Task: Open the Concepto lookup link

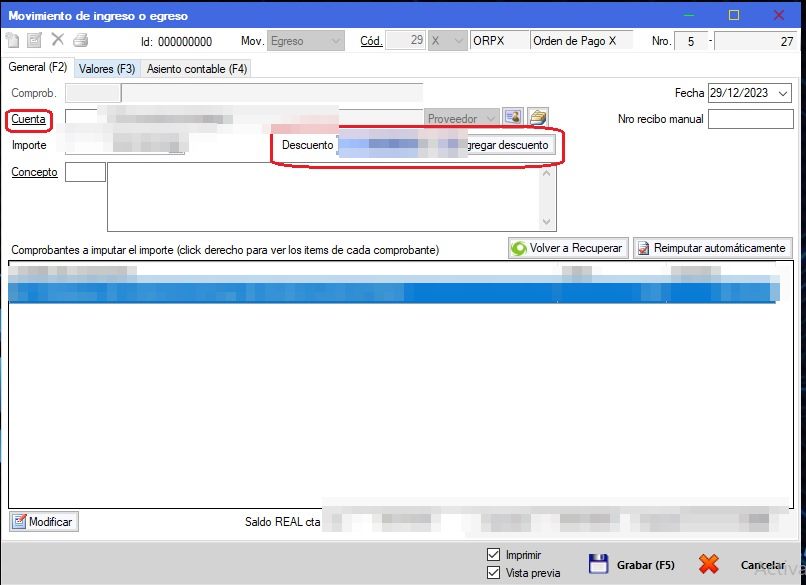Action: (34, 172)
